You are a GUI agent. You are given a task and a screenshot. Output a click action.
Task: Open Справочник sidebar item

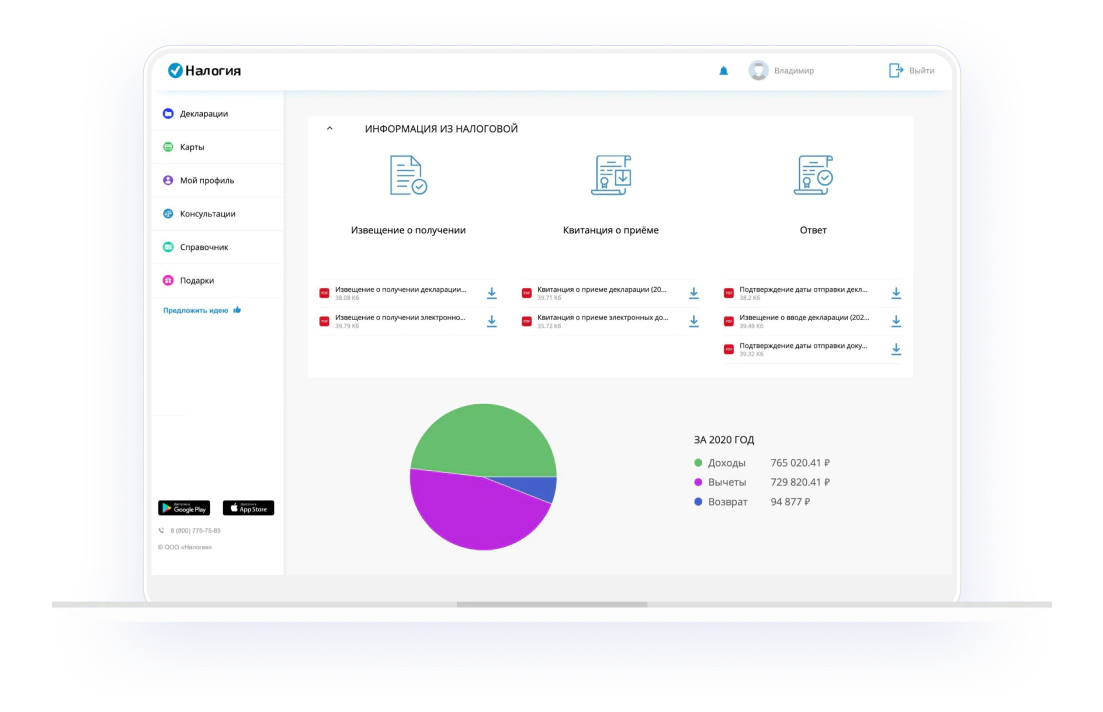pos(204,247)
